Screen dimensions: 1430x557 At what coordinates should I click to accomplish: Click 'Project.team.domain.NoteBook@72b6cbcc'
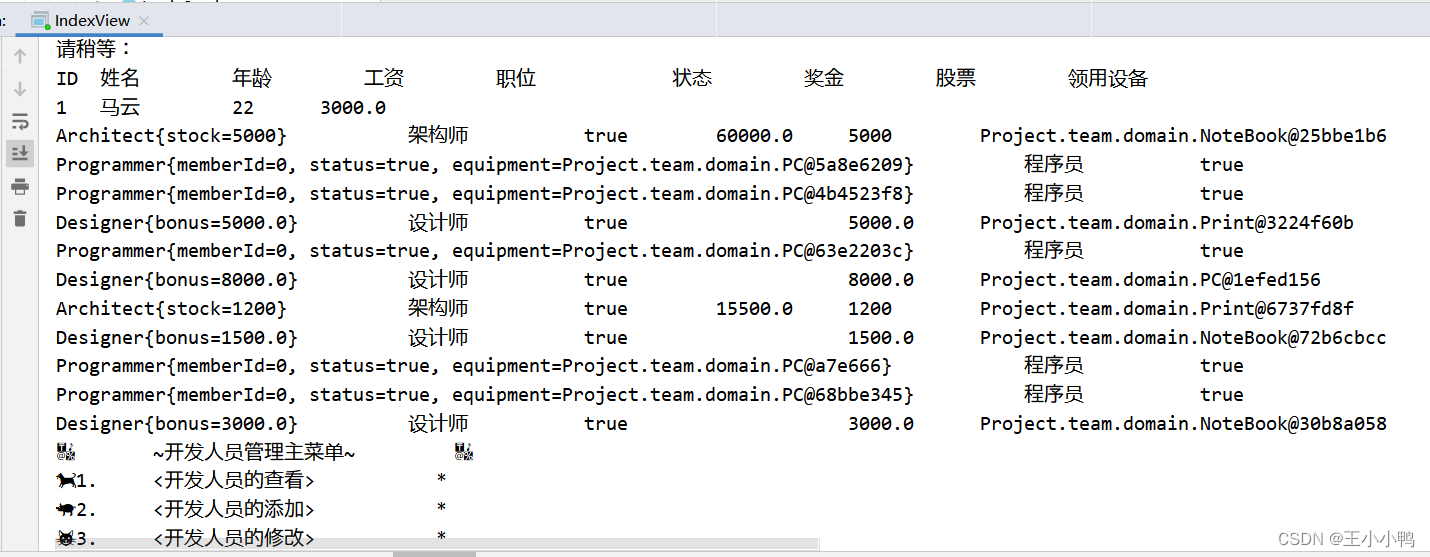coord(1183,338)
